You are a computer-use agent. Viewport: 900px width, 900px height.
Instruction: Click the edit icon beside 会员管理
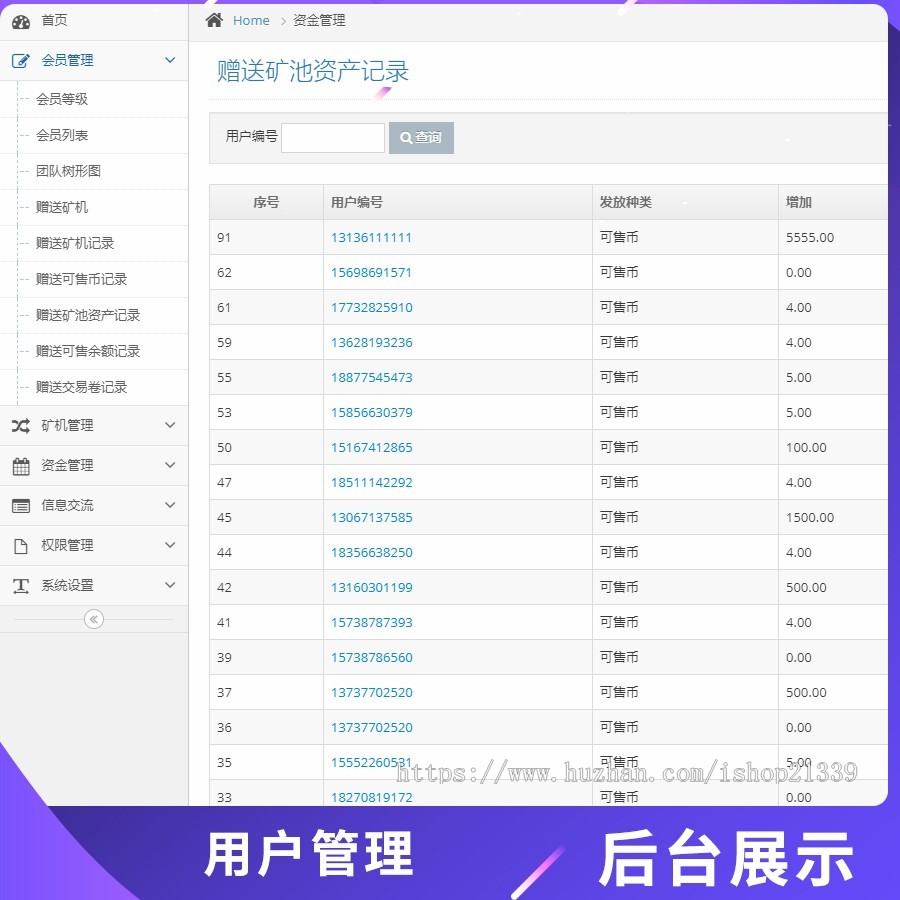click(x=22, y=60)
